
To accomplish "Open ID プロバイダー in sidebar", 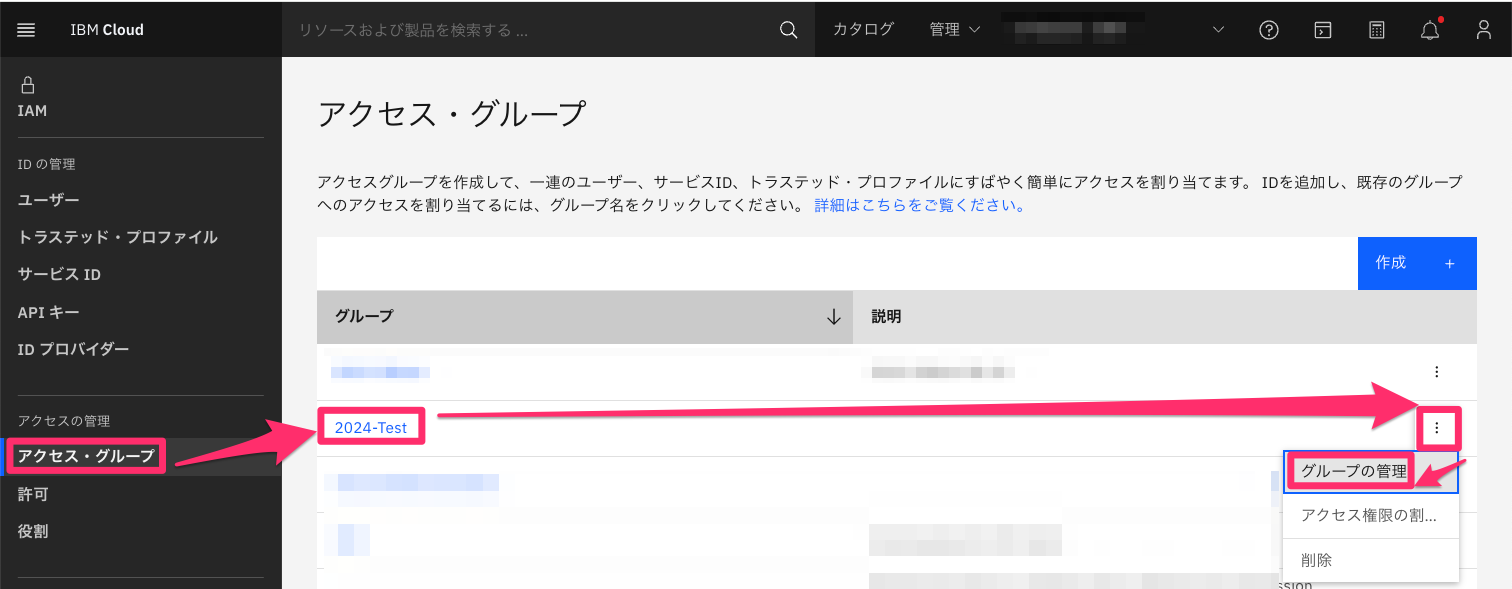I will coord(74,349).
